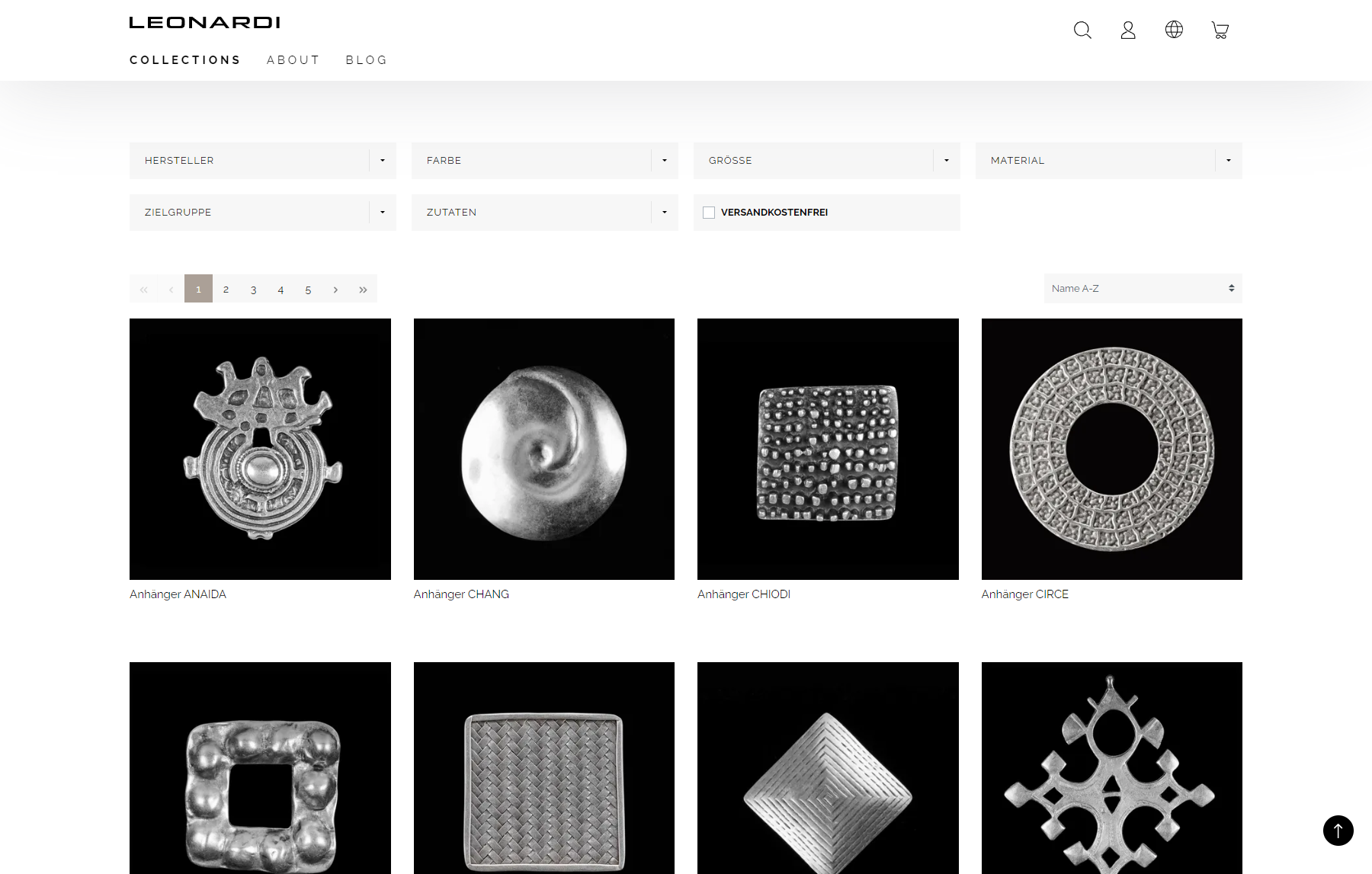This screenshot has width=1372, height=874.
Task: Expand the Material filter dropdown
Action: tap(1109, 161)
